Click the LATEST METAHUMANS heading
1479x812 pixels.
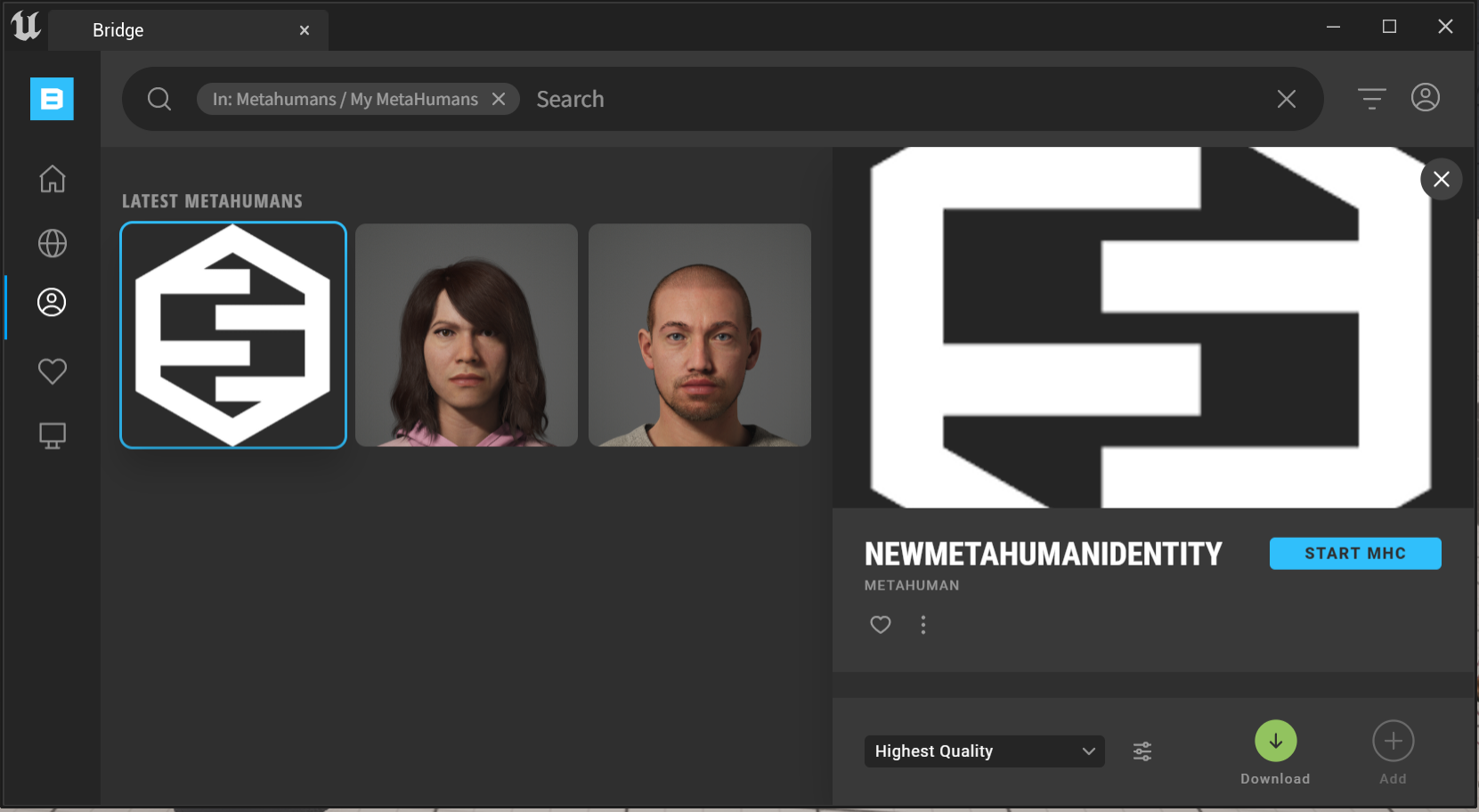[212, 201]
